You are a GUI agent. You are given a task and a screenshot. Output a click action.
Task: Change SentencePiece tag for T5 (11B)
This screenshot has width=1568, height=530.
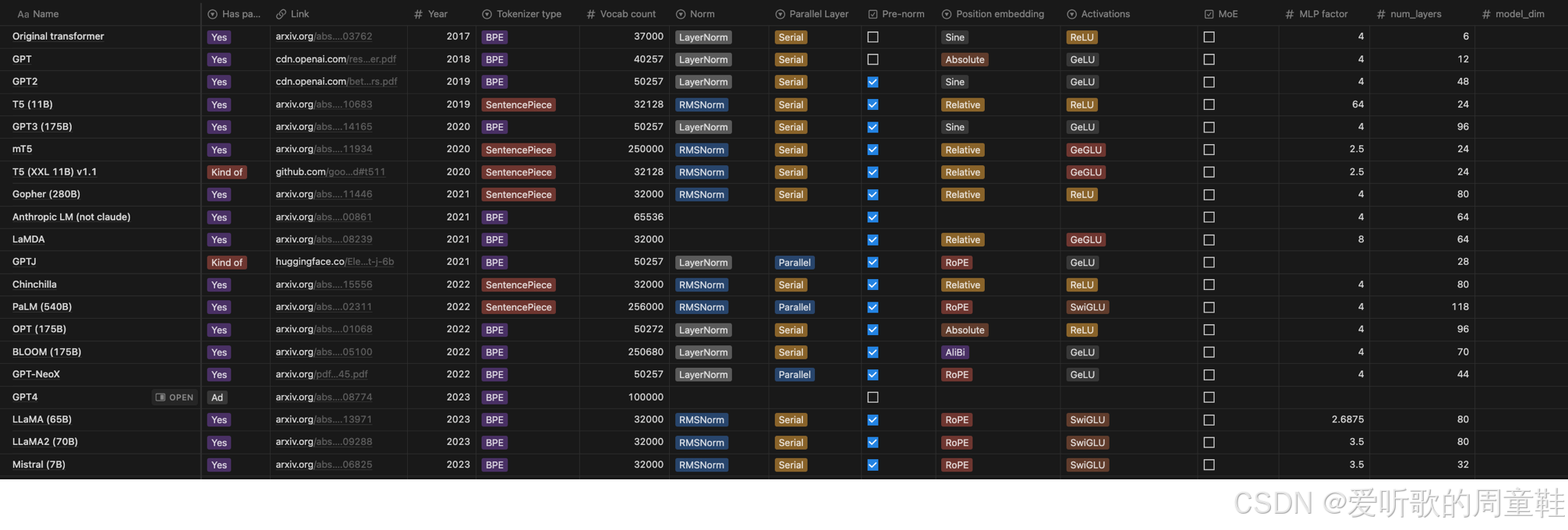pyautogui.click(x=519, y=104)
